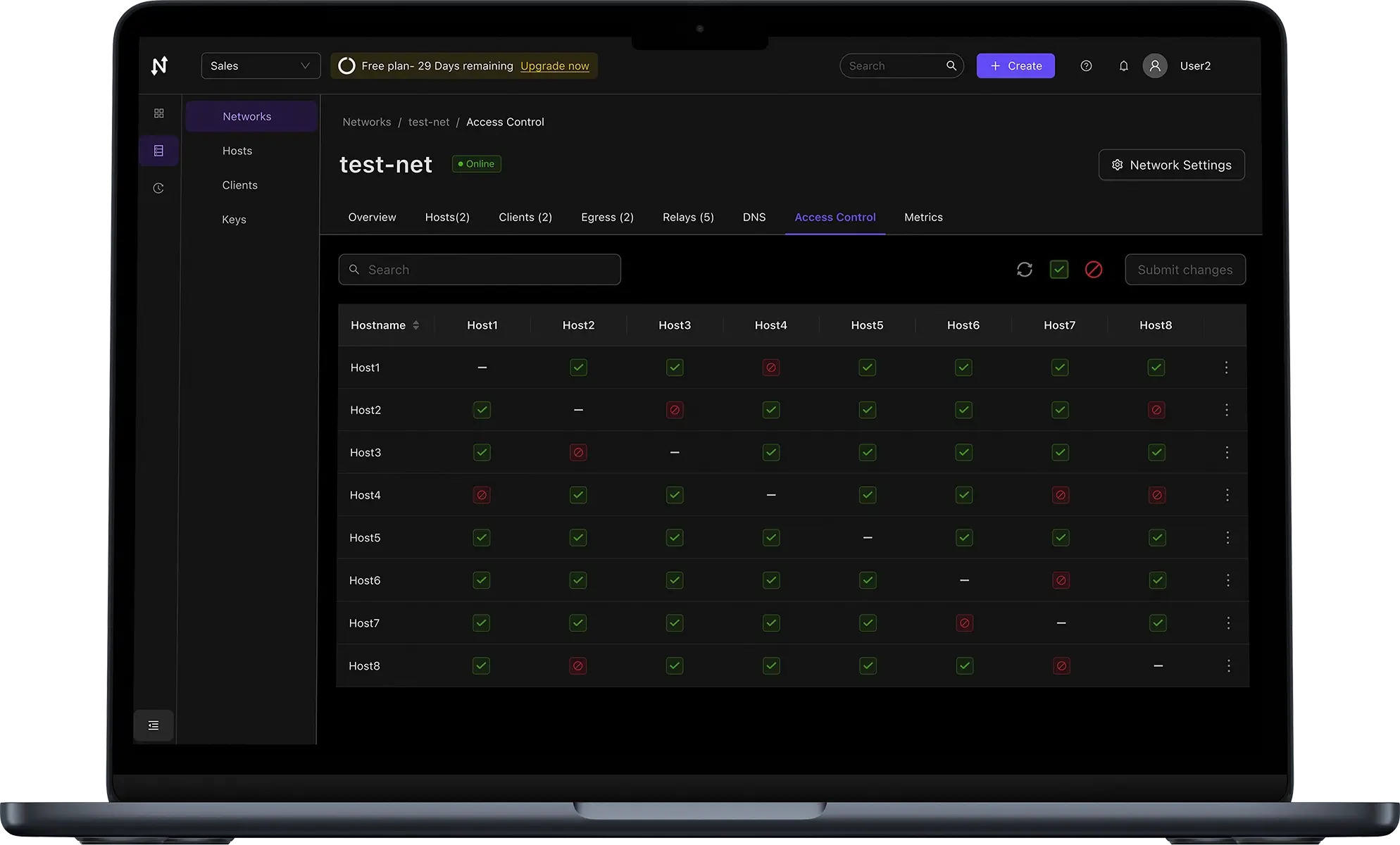This screenshot has height=845, width=1400.
Task: Open the User2 avatar menu
Action: point(1154,65)
